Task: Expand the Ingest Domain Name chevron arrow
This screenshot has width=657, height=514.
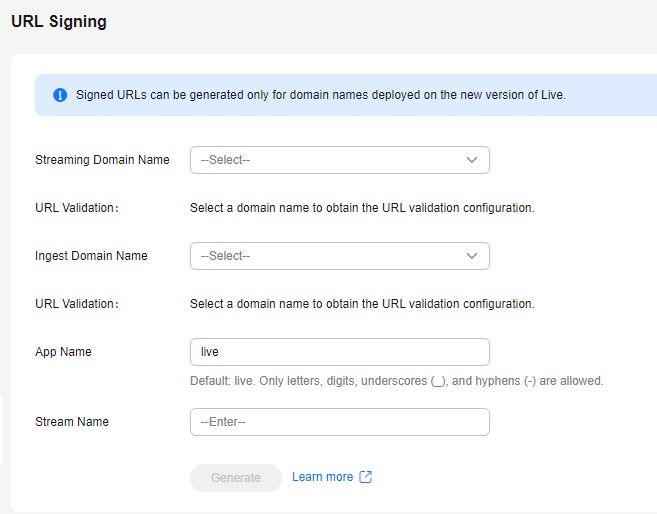Action: (472, 256)
